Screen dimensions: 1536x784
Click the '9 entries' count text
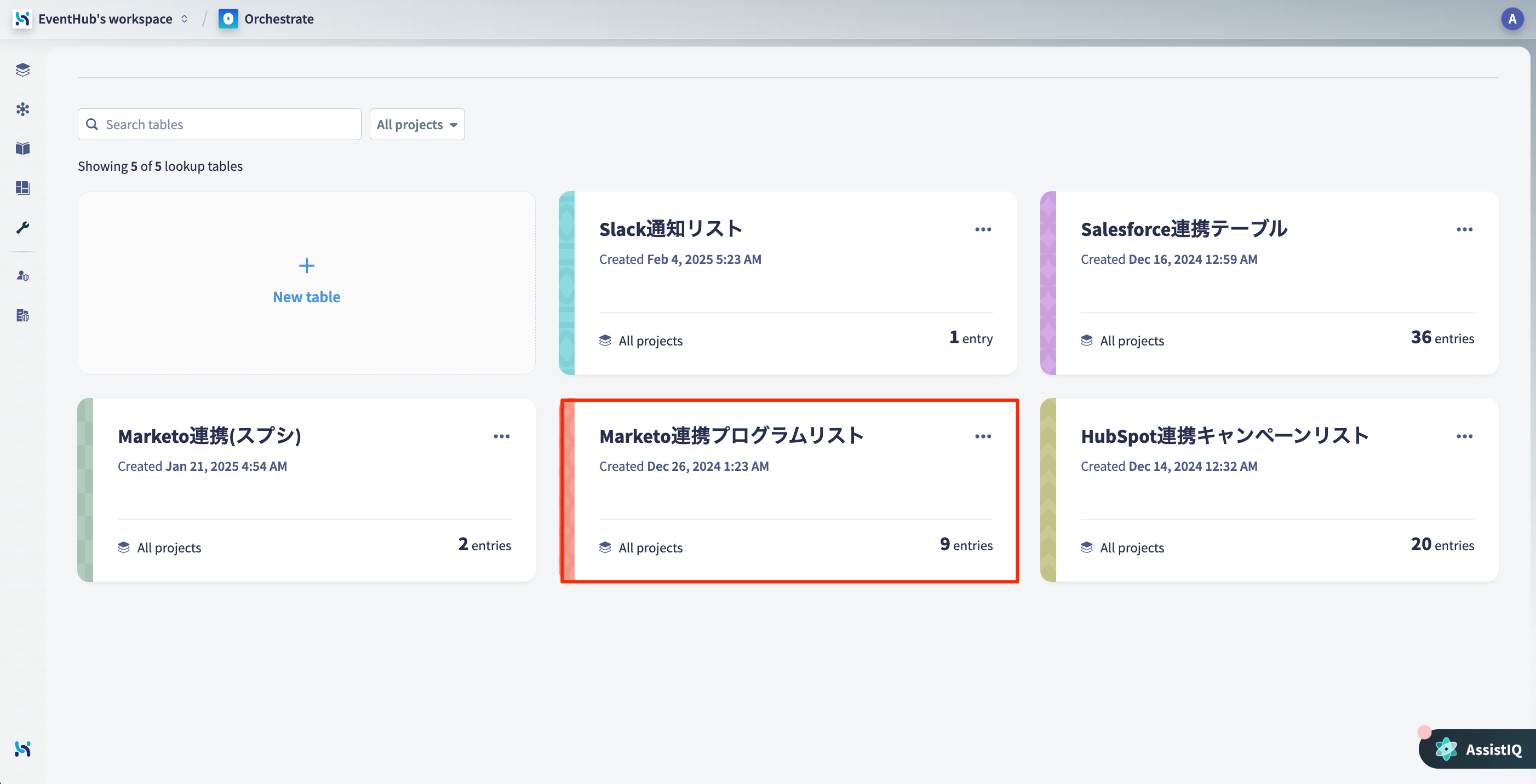pos(966,545)
